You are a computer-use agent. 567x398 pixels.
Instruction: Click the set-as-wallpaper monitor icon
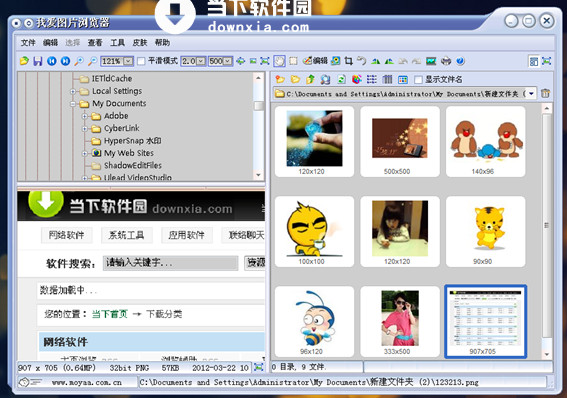(431, 61)
